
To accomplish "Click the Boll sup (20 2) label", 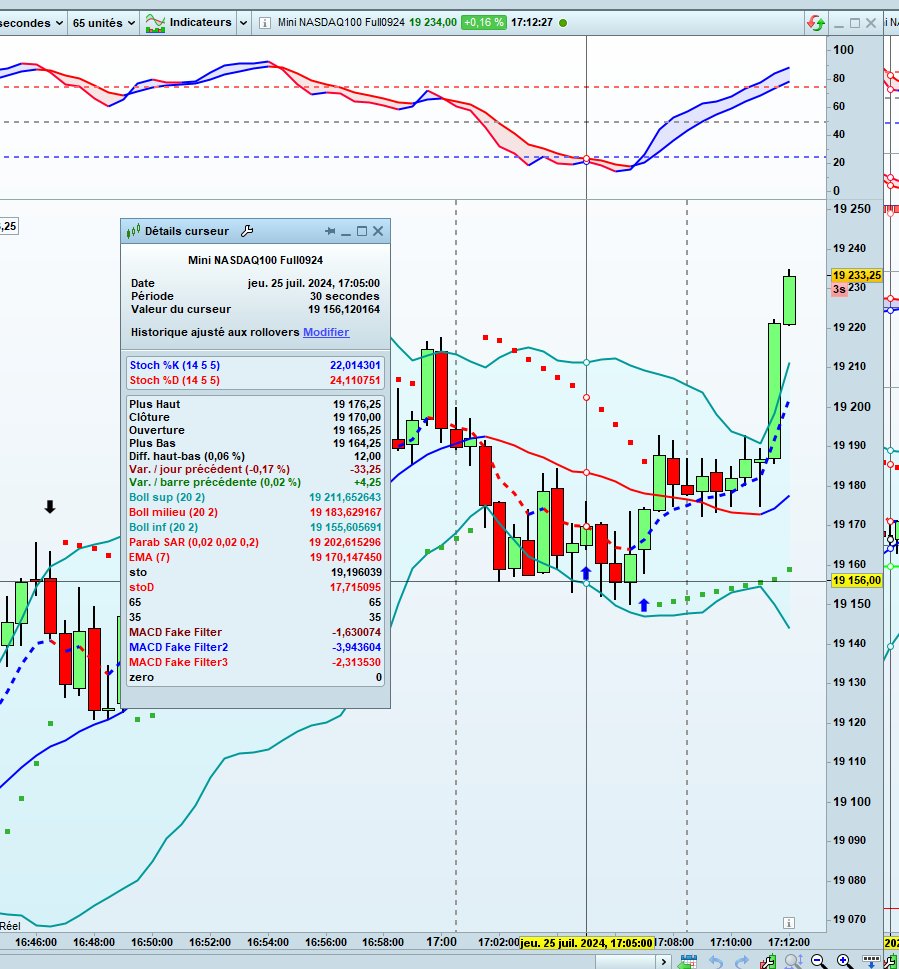I will click(167, 497).
